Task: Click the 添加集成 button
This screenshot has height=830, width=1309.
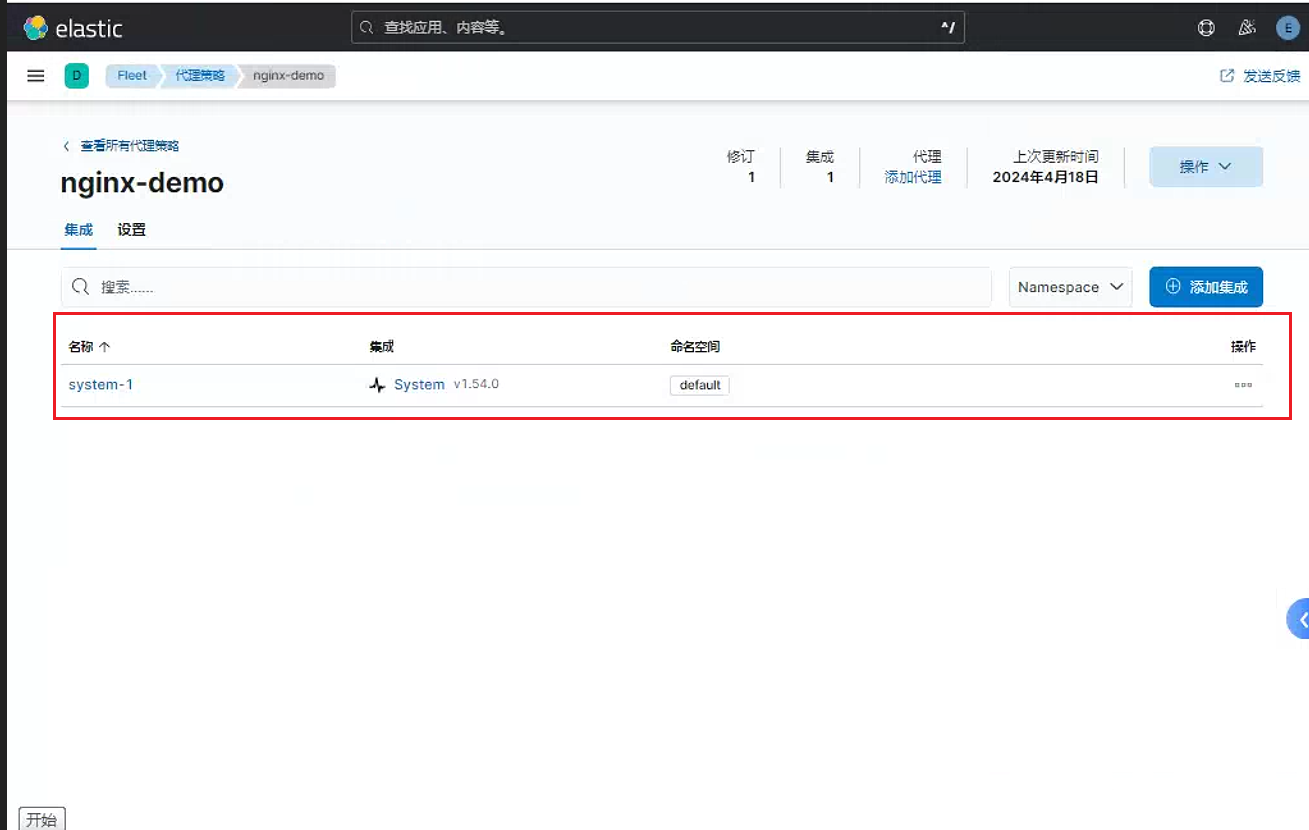Action: point(1206,287)
